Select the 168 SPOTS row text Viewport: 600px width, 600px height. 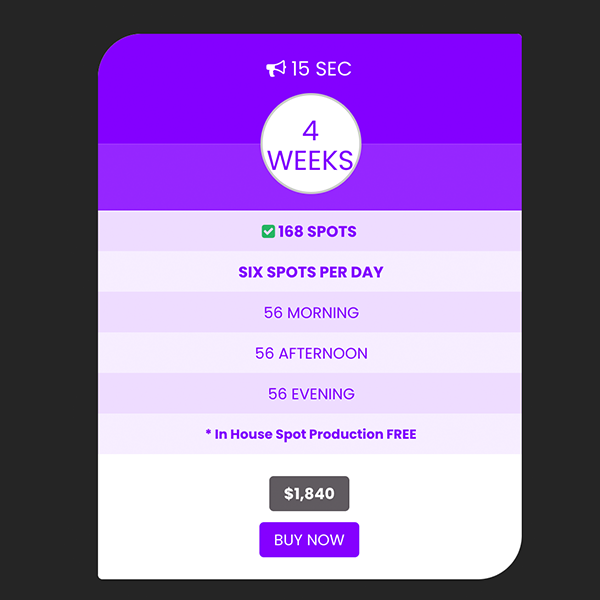click(x=317, y=232)
